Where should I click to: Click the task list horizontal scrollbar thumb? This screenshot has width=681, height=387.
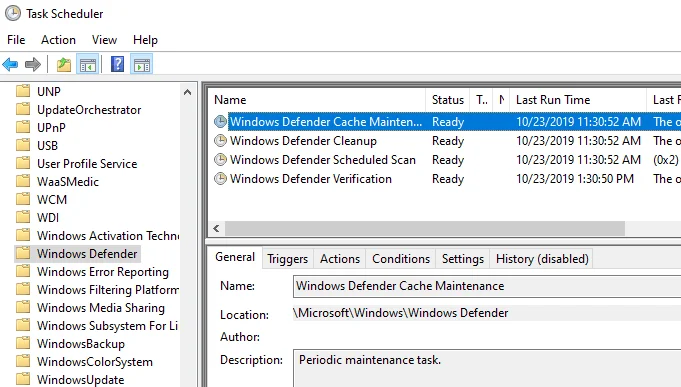[425, 228]
